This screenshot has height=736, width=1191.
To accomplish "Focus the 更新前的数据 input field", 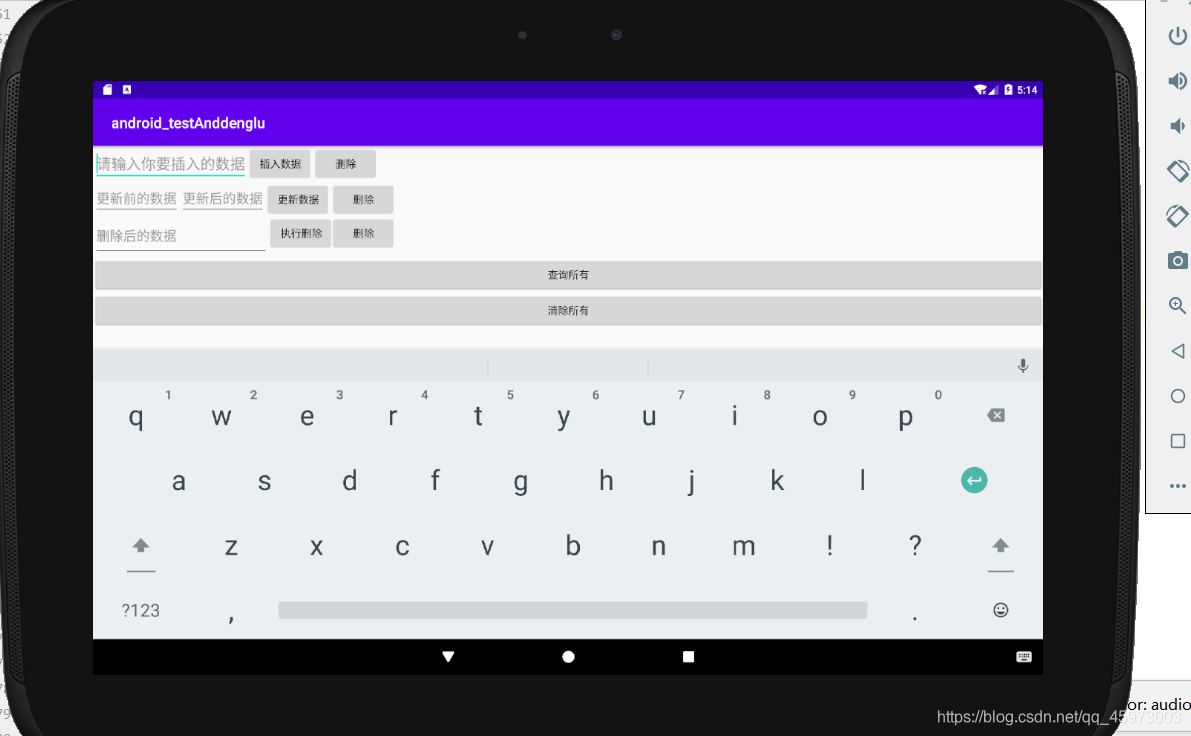I will (x=137, y=199).
